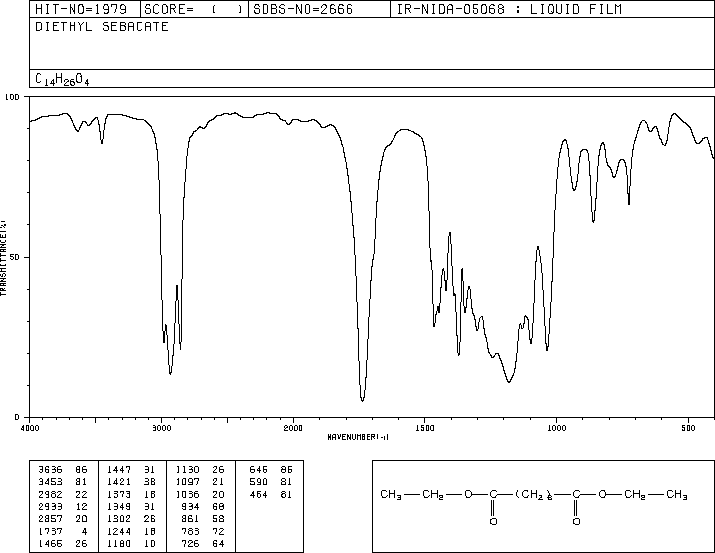Viewport: 715px width, 553px height.
Task: Click the WAVENUMBER x-axis label
Action: pyautogui.click(x=358, y=437)
